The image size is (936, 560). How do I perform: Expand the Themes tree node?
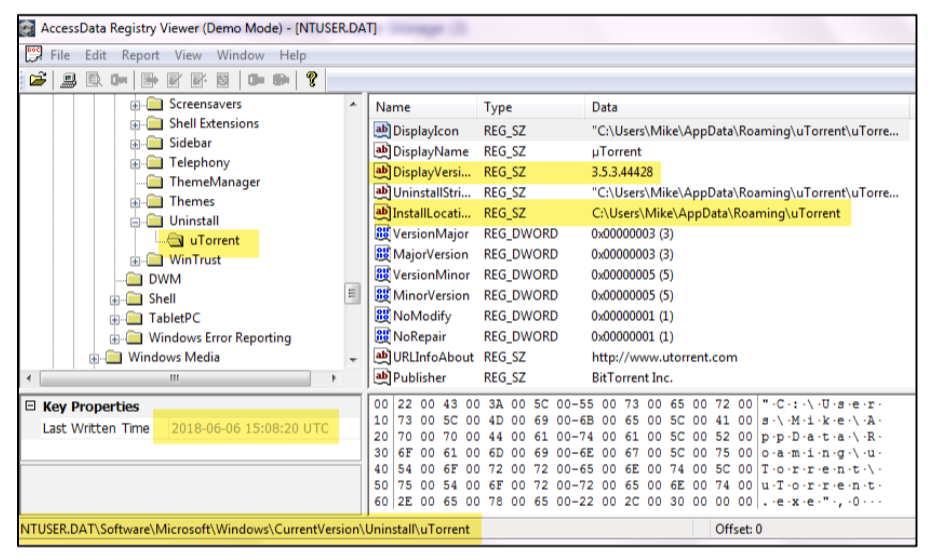tap(136, 203)
